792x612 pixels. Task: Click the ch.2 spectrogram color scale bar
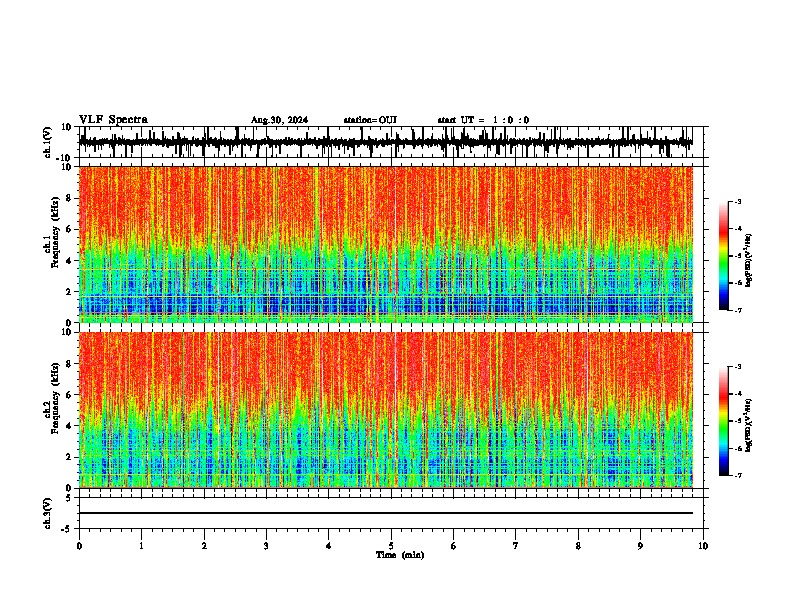click(x=723, y=421)
